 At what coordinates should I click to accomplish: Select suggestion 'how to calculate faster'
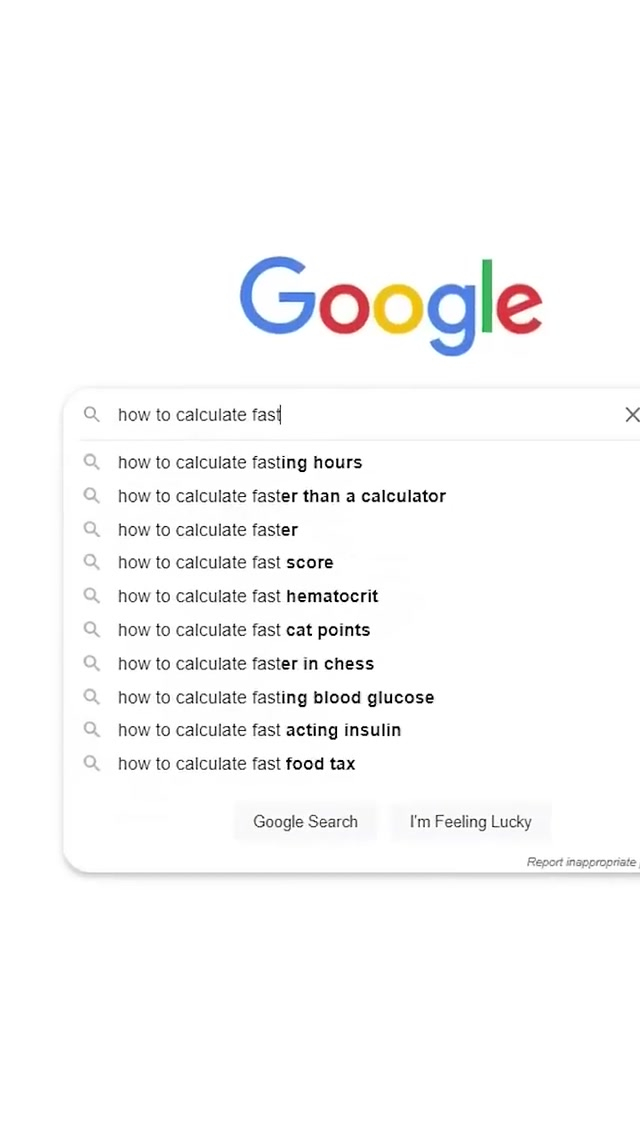[208, 530]
